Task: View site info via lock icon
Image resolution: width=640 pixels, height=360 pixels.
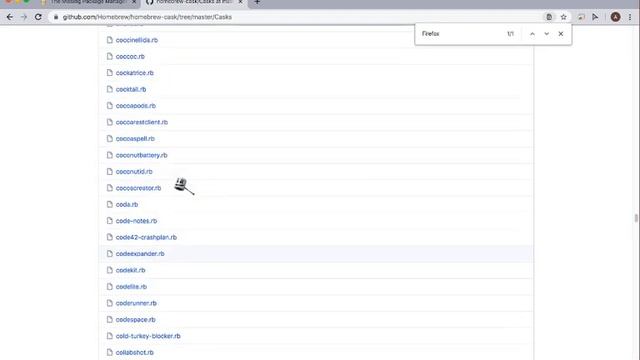Action: click(x=56, y=17)
